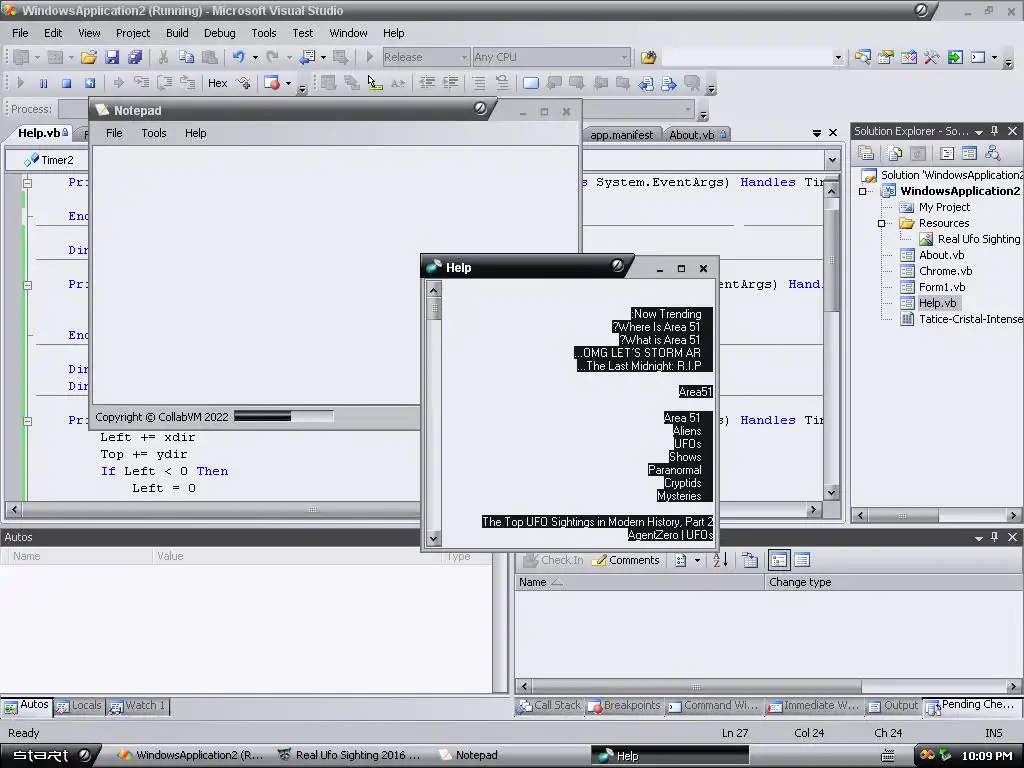Open the Any CPU platform dropdown
The image size is (1024, 768).
(x=624, y=57)
